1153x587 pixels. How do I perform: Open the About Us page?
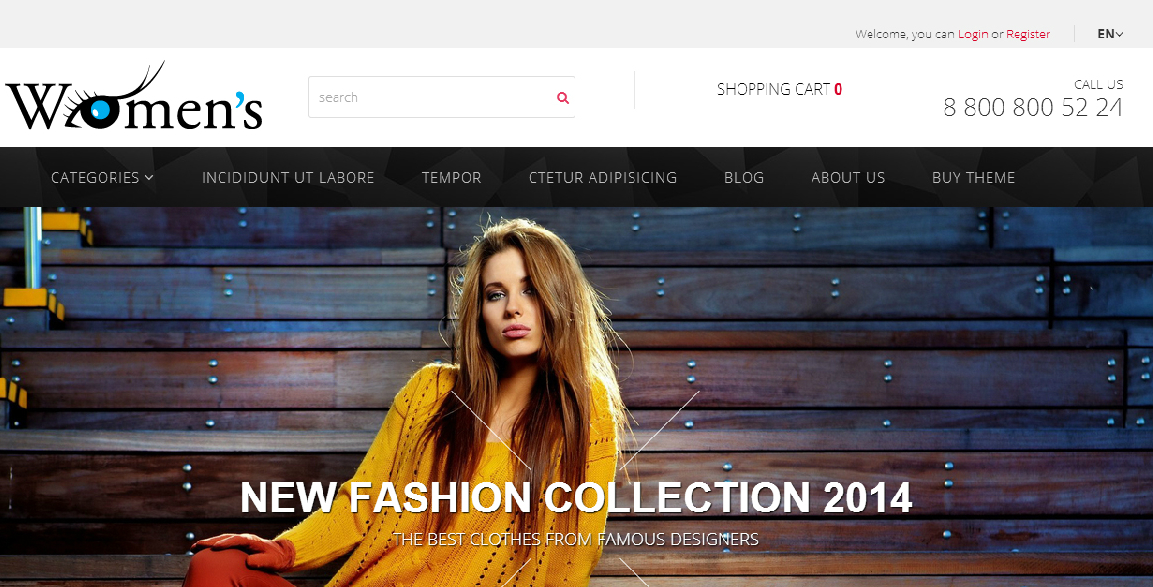(x=848, y=177)
